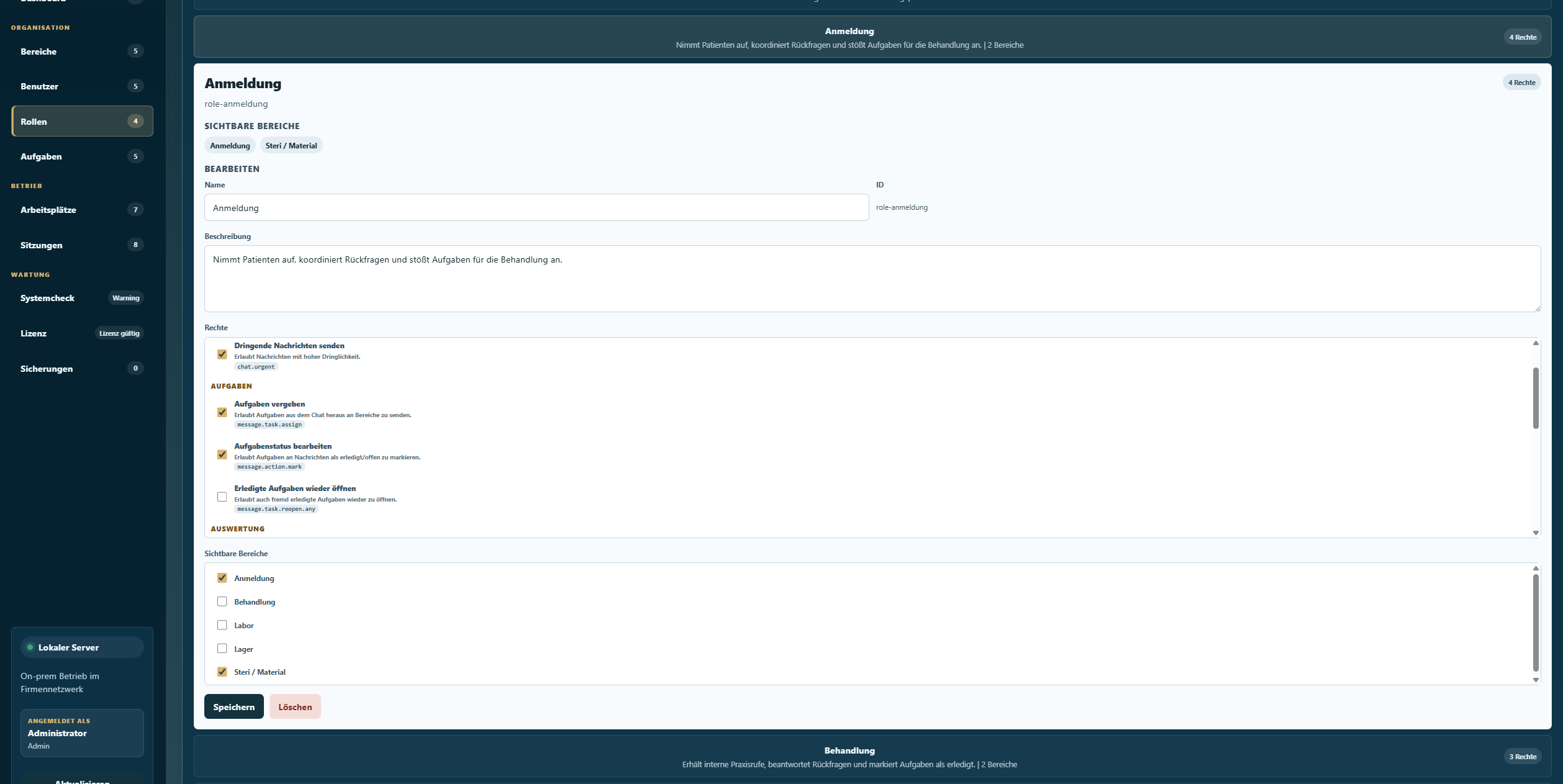Click the Warning badge beside Systemcheck

[126, 298]
